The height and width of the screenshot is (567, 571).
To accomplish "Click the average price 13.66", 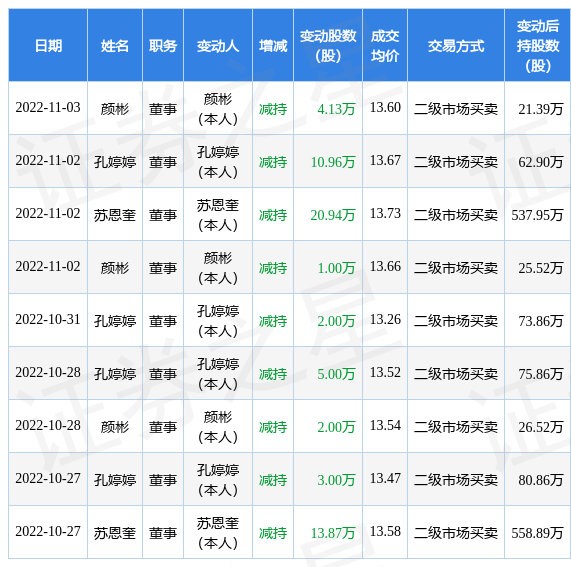I will pos(385,267).
